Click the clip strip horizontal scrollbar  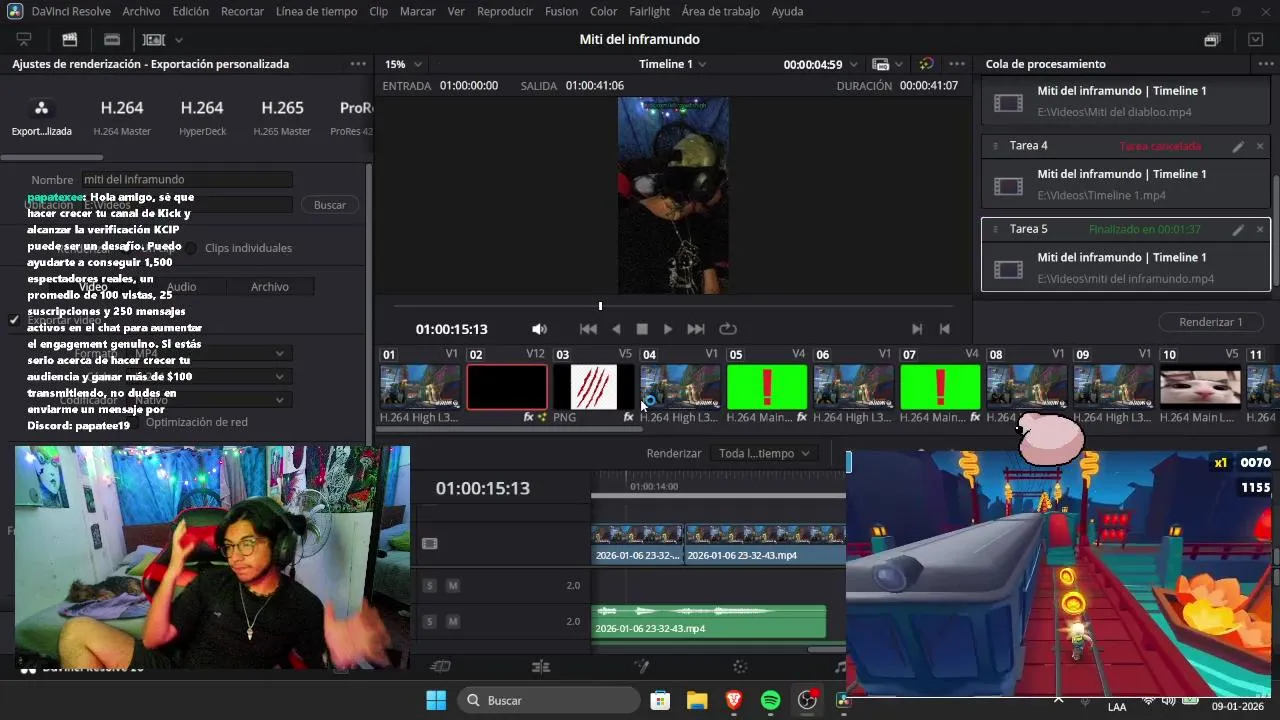511,430
